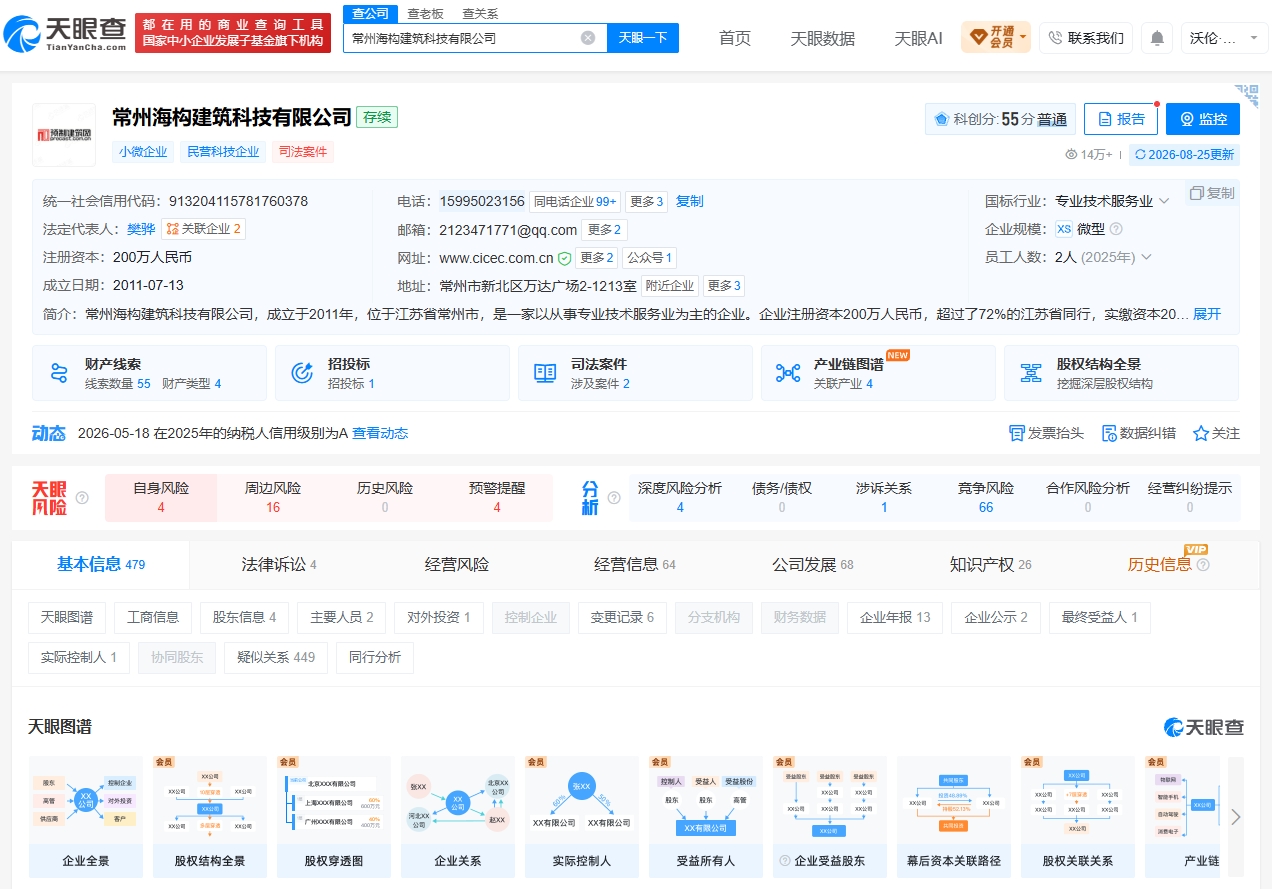Click help icon next to 天眼风险

82,497
